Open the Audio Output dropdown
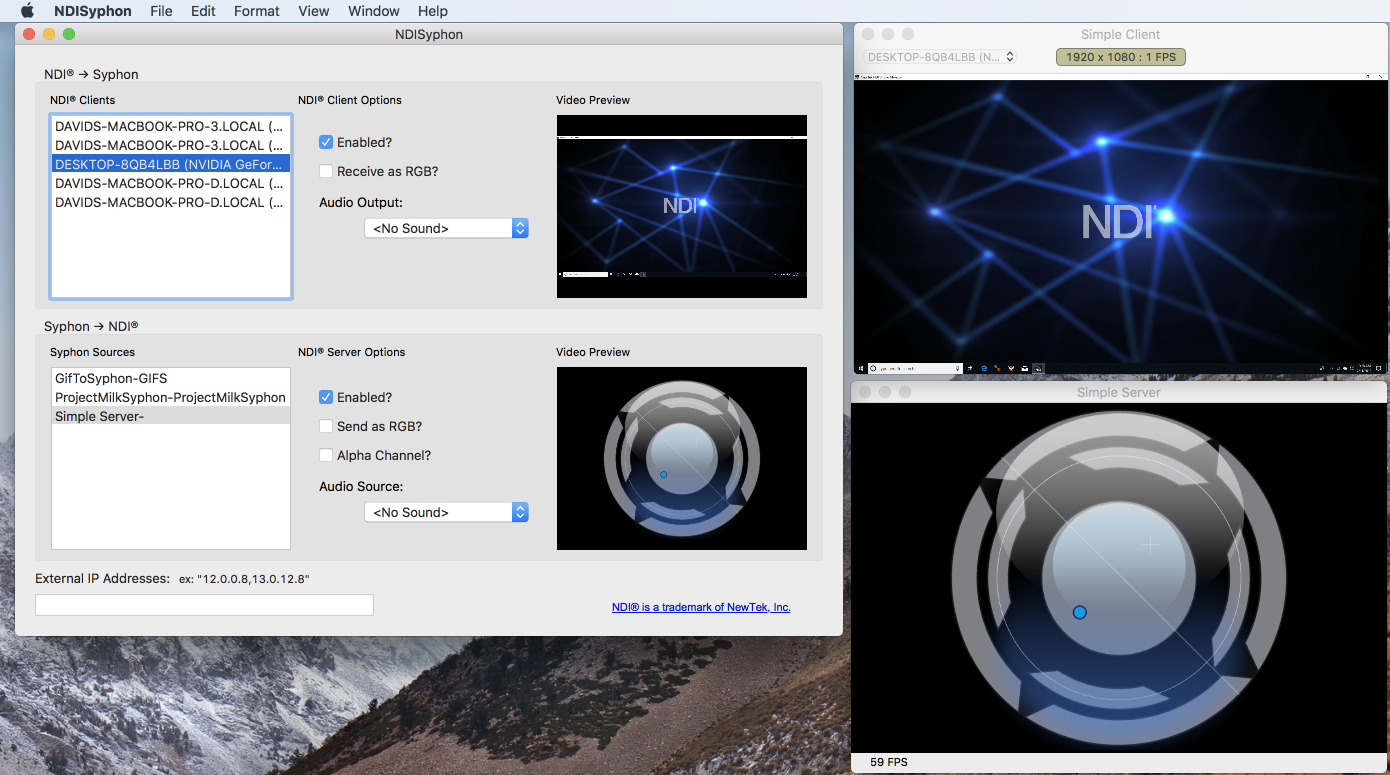This screenshot has height=775, width=1390. pos(446,228)
